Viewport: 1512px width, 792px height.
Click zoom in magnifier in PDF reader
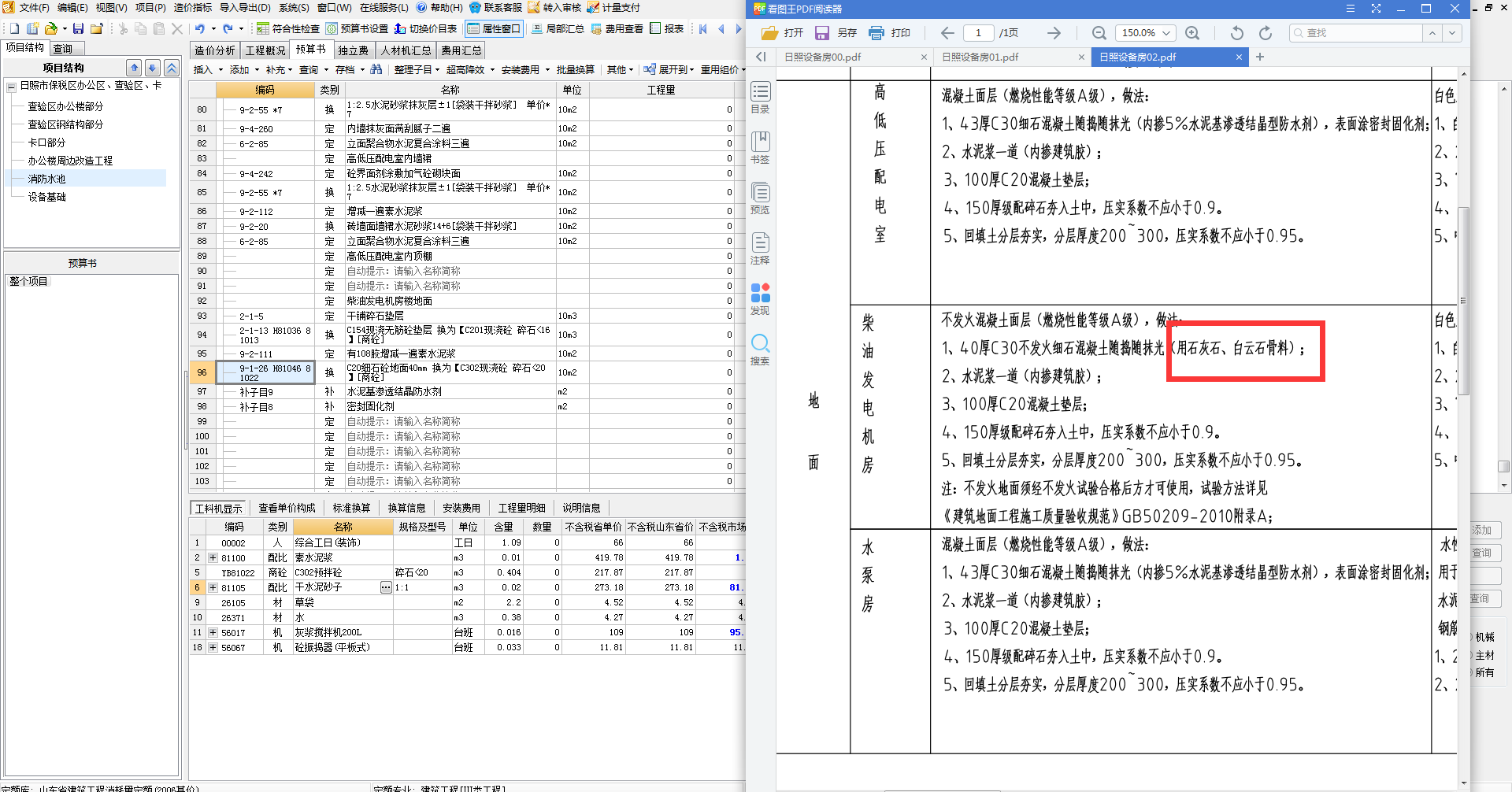(x=1192, y=33)
